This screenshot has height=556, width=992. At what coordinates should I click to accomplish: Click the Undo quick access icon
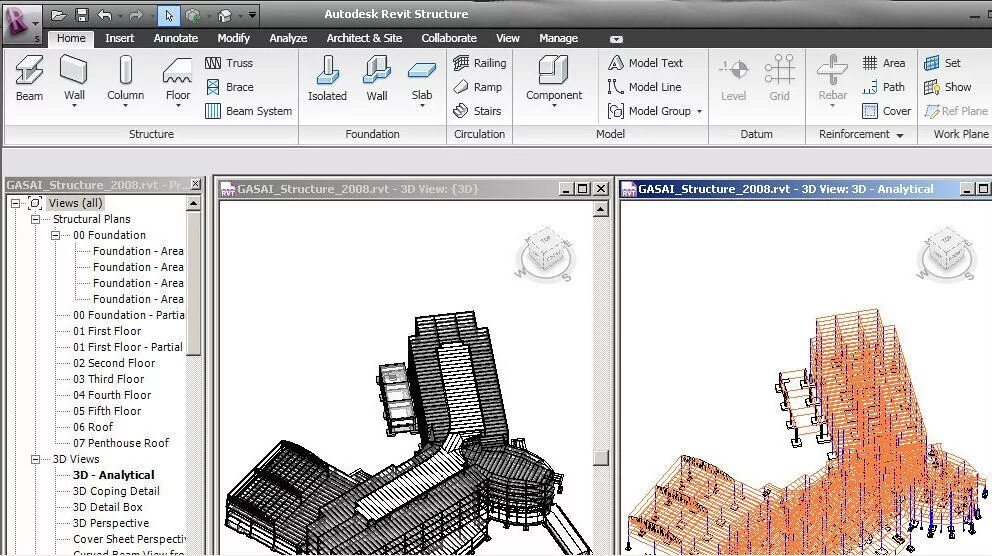point(105,15)
